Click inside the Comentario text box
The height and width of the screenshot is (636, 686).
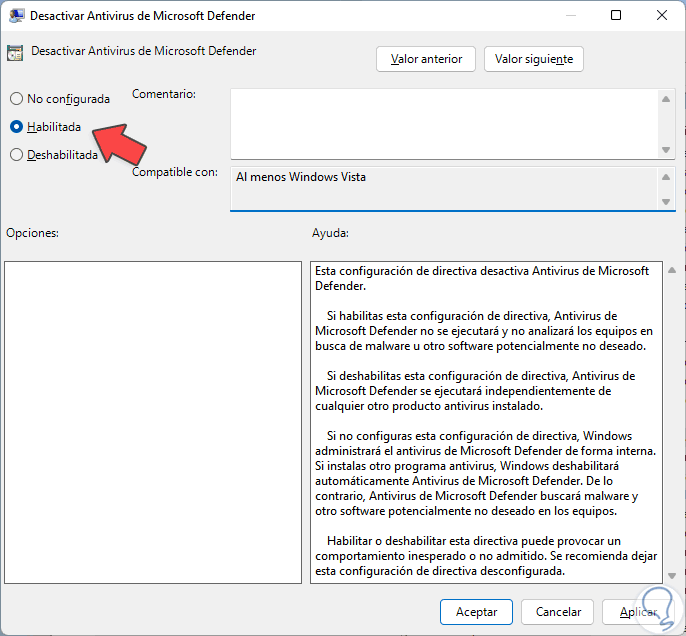(x=444, y=124)
